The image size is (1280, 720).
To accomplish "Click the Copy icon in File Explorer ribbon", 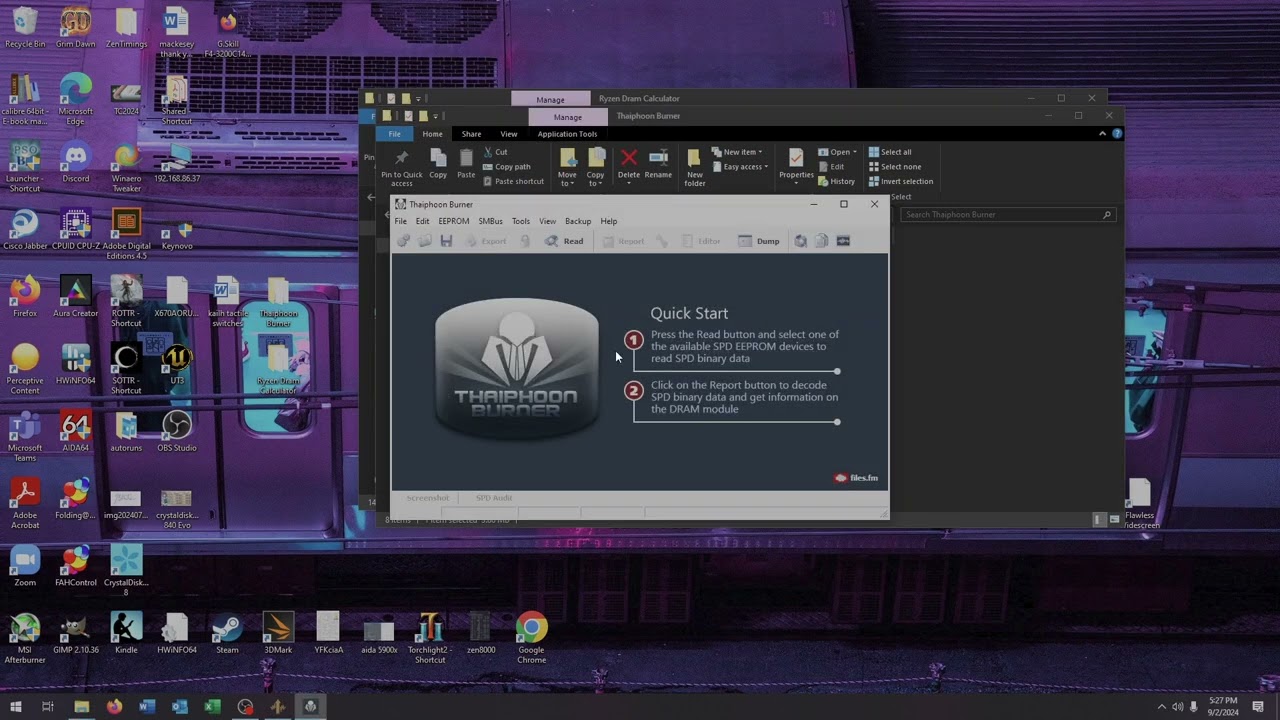I will pos(438,165).
